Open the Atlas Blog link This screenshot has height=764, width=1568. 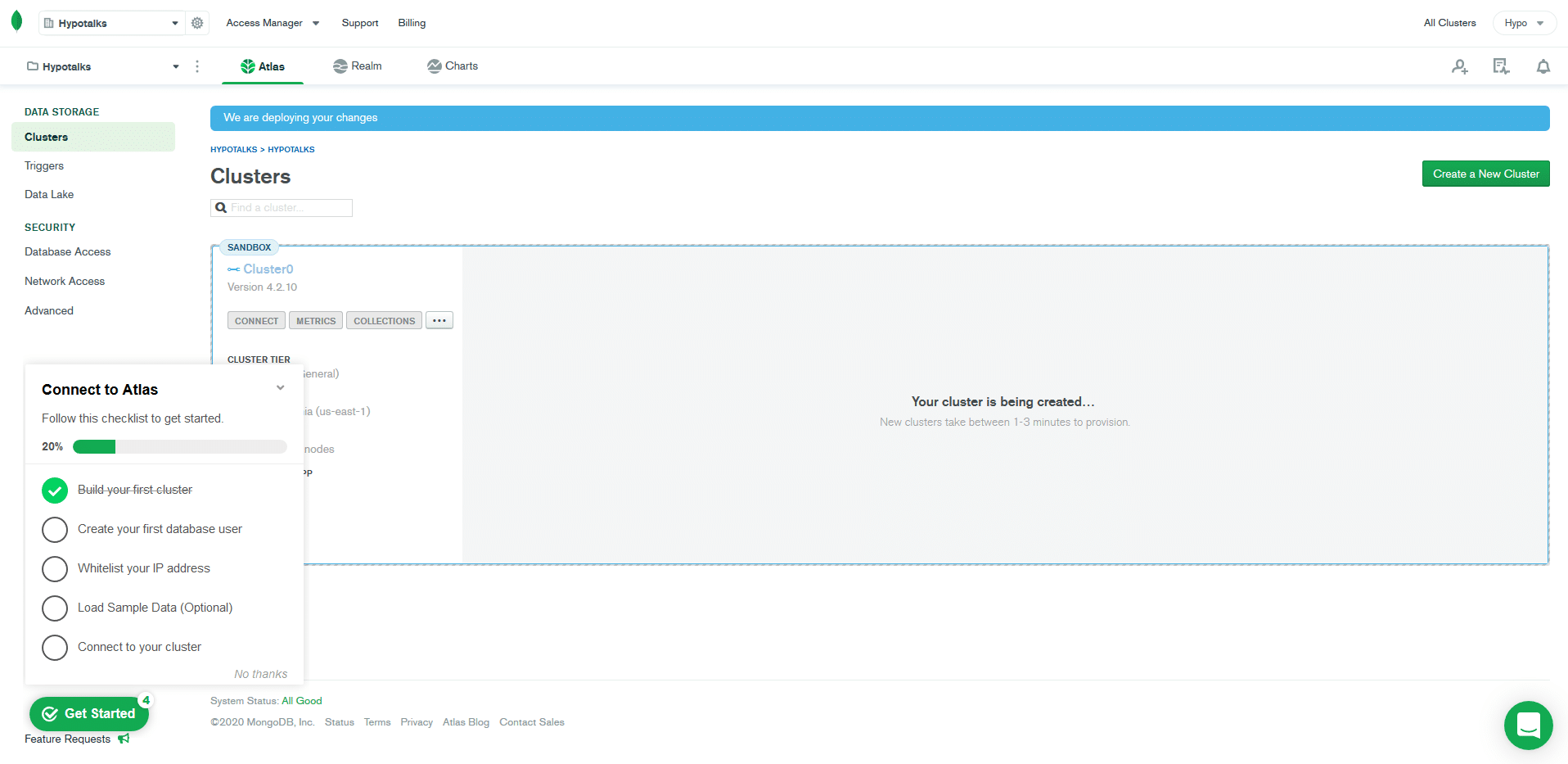point(466,722)
